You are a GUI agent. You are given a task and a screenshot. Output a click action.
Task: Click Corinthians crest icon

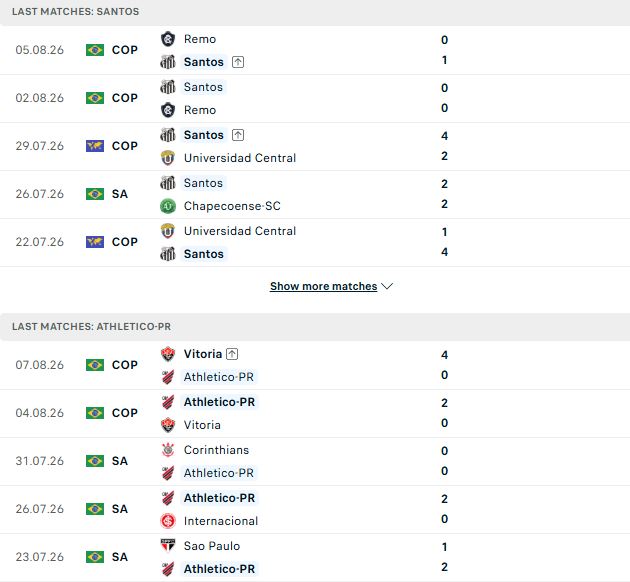point(168,450)
